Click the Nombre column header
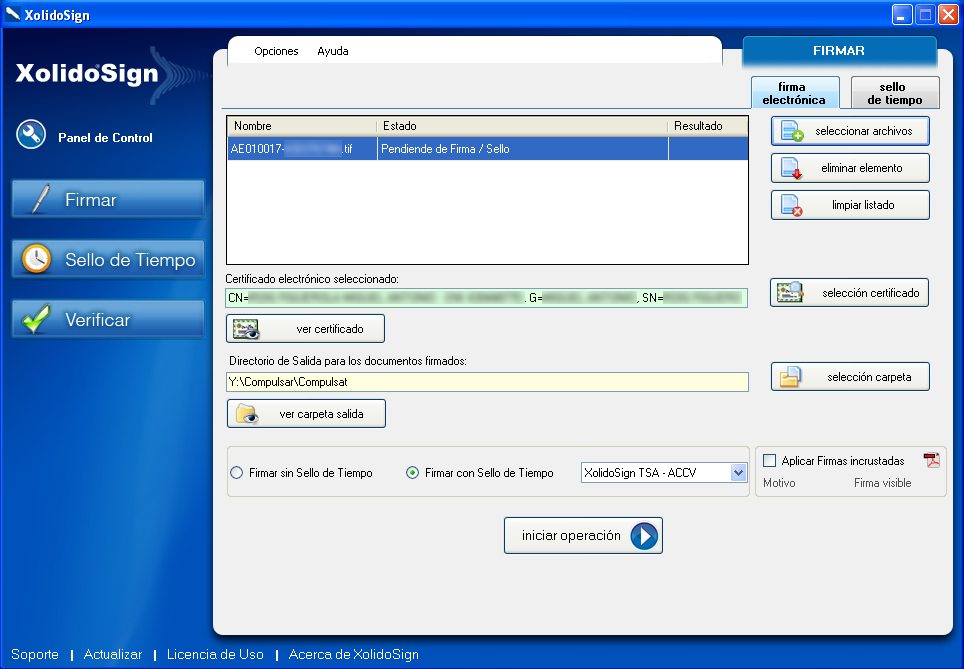 pos(302,126)
